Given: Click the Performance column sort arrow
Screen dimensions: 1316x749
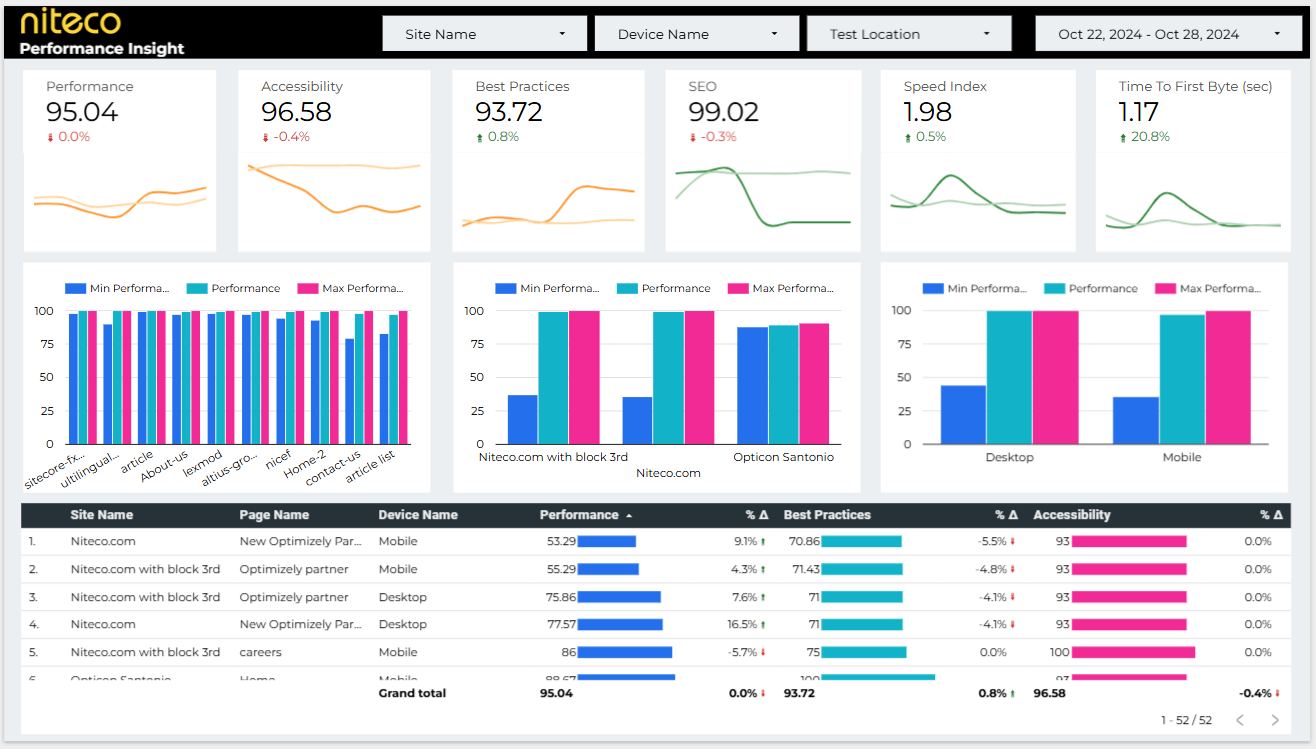Looking at the screenshot, I should pyautogui.click(x=629, y=516).
